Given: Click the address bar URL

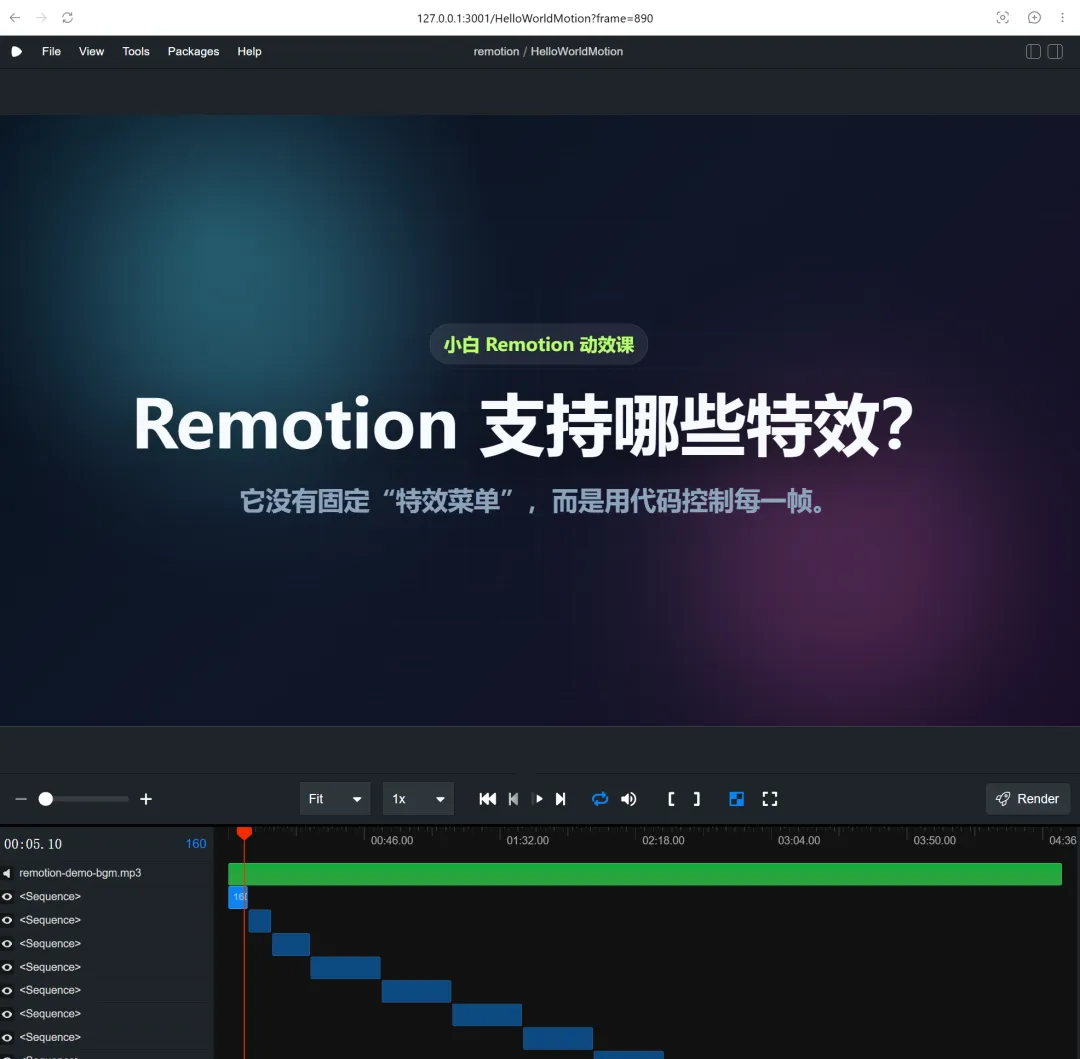Looking at the screenshot, I should [535, 19].
